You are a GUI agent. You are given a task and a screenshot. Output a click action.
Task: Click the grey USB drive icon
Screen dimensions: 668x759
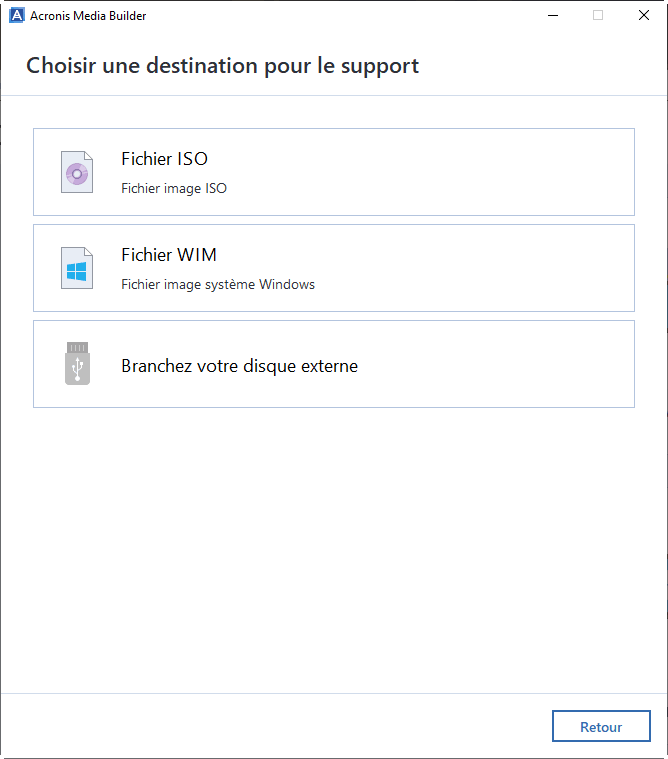tap(77, 364)
